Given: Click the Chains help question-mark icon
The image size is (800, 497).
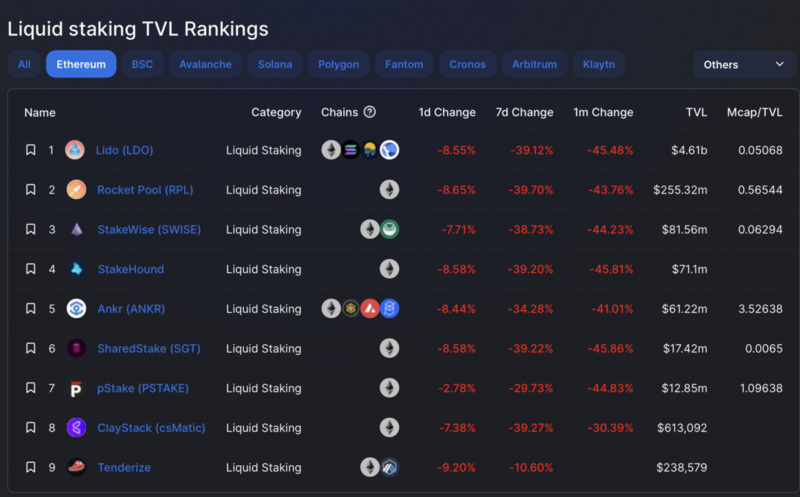Looking at the screenshot, I should [x=370, y=112].
